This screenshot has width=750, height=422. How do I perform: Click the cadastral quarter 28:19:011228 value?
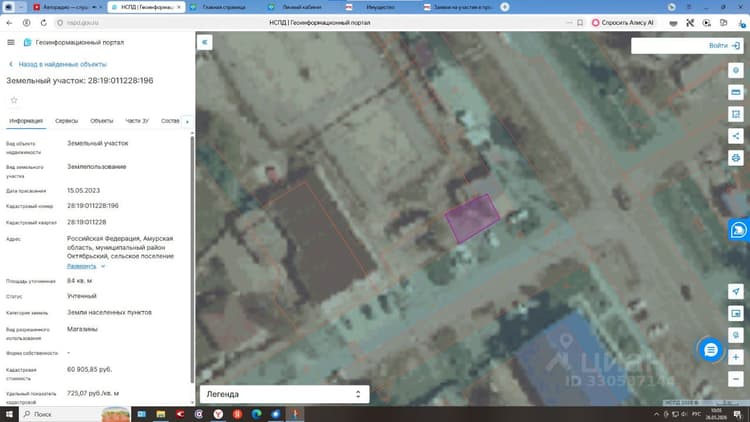(87, 222)
